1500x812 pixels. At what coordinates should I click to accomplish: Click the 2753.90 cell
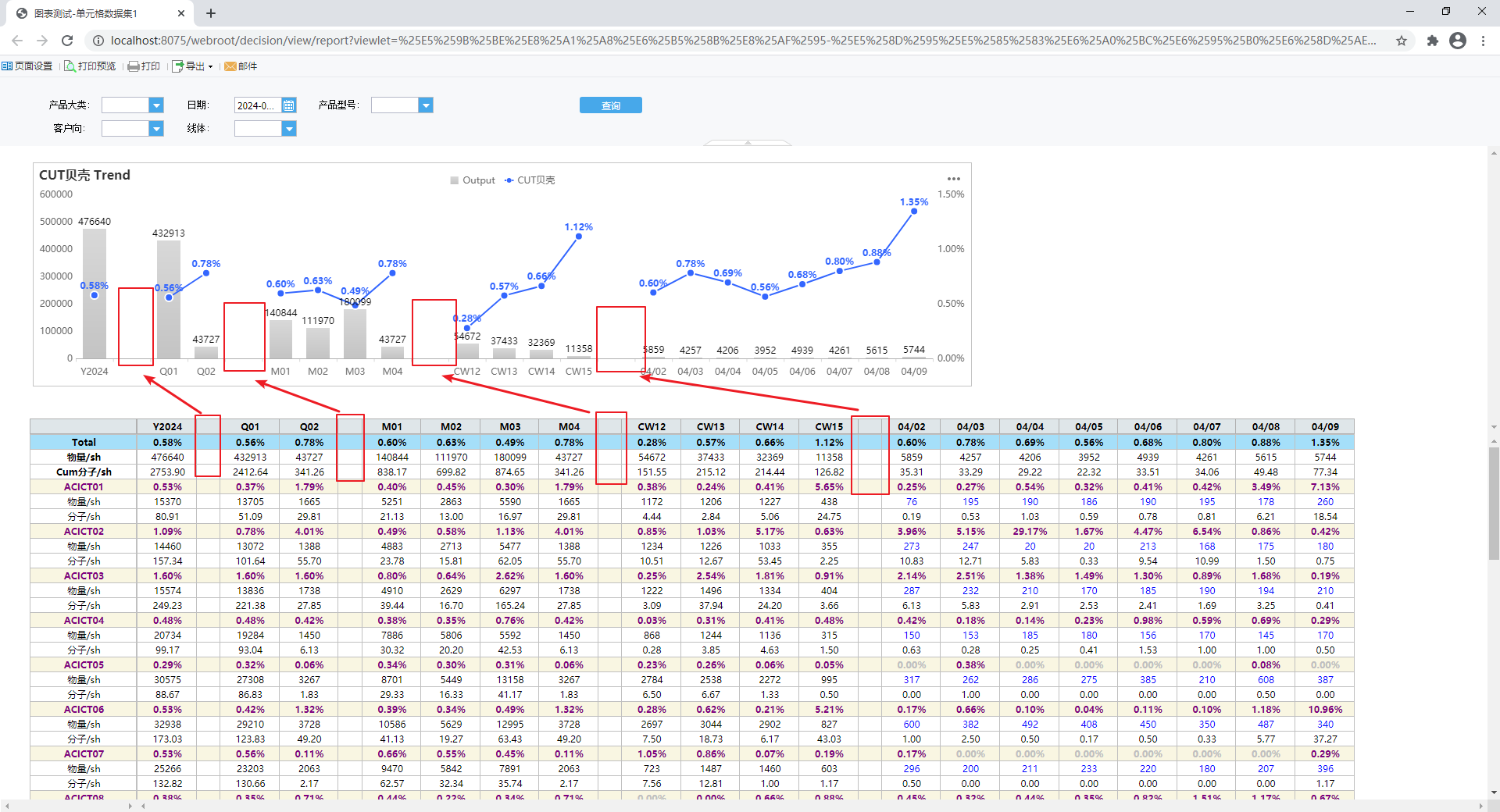[x=167, y=472]
